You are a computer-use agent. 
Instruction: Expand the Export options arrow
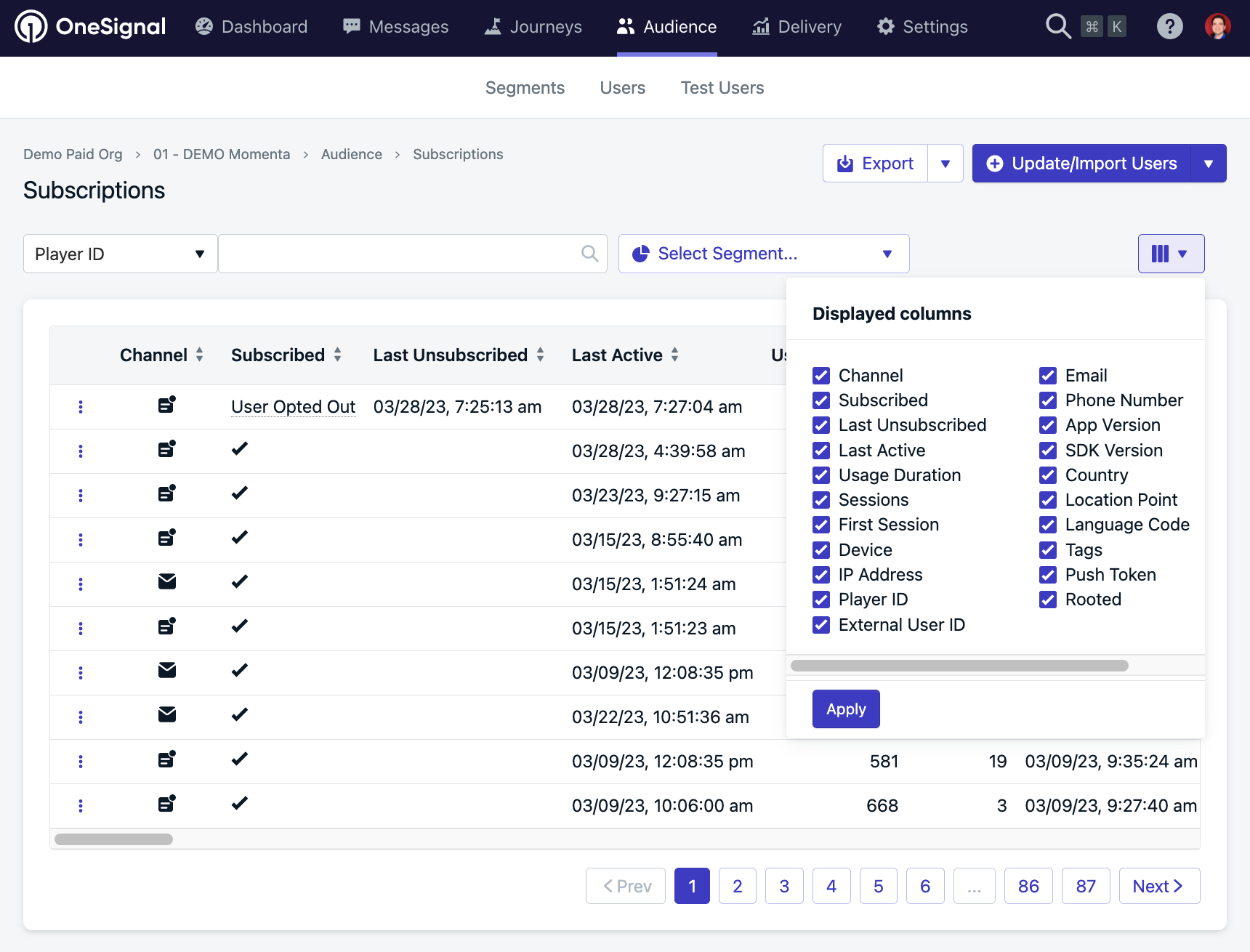(945, 164)
